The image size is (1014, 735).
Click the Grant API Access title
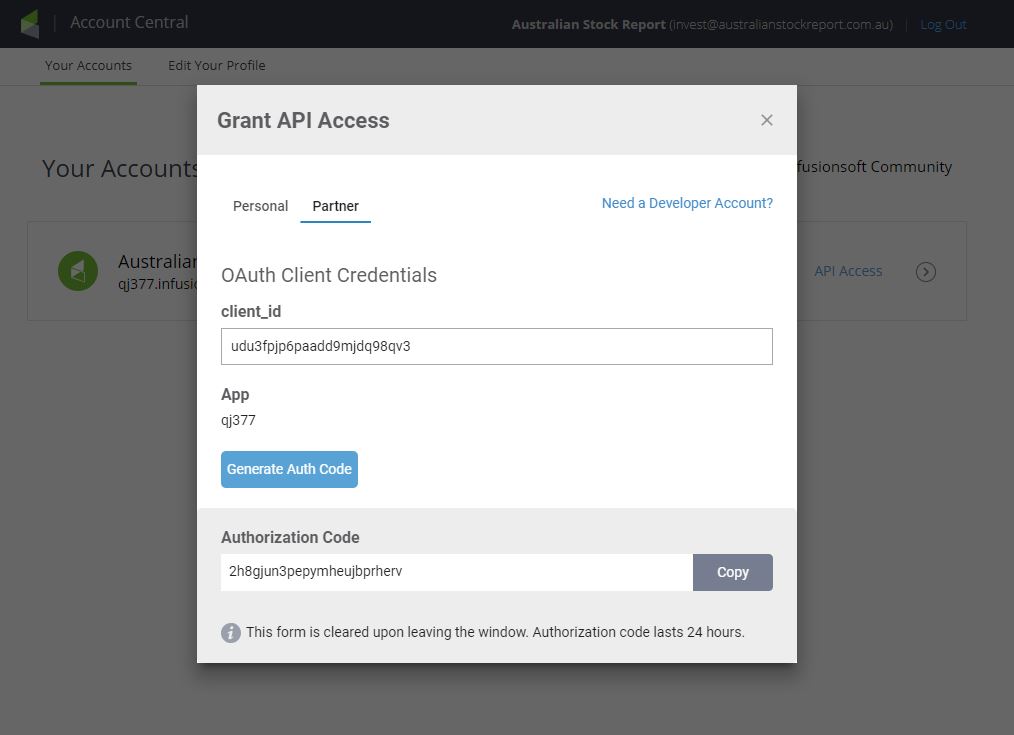303,121
